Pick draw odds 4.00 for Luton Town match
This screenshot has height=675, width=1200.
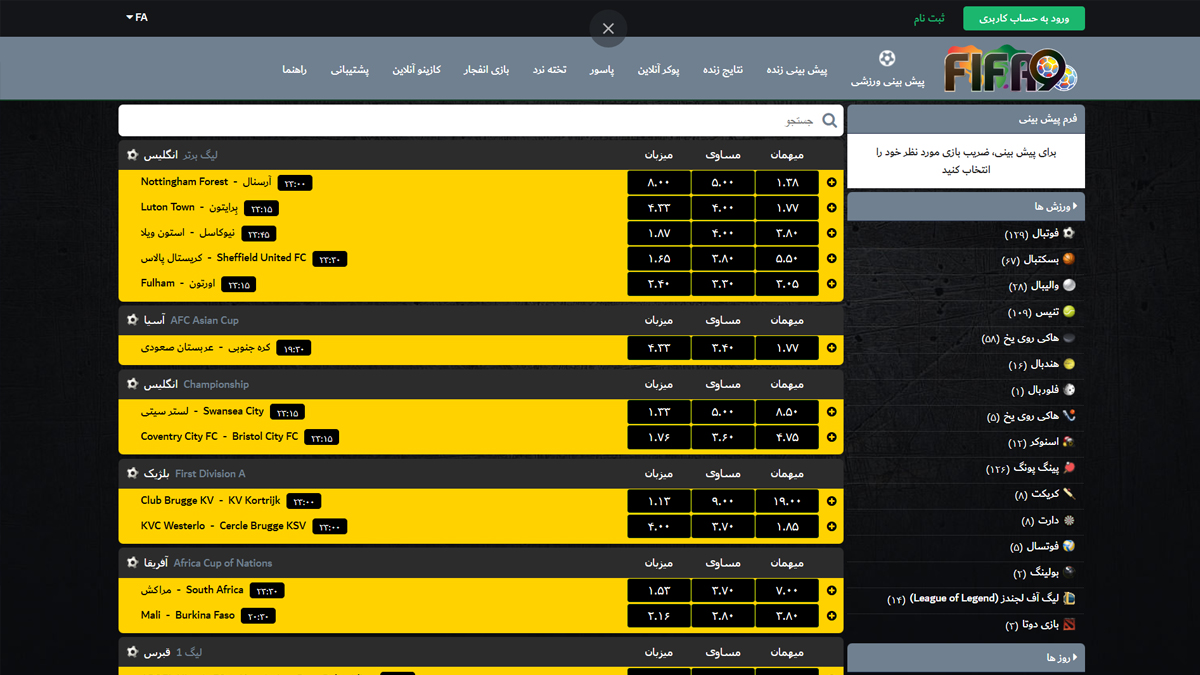[723, 208]
